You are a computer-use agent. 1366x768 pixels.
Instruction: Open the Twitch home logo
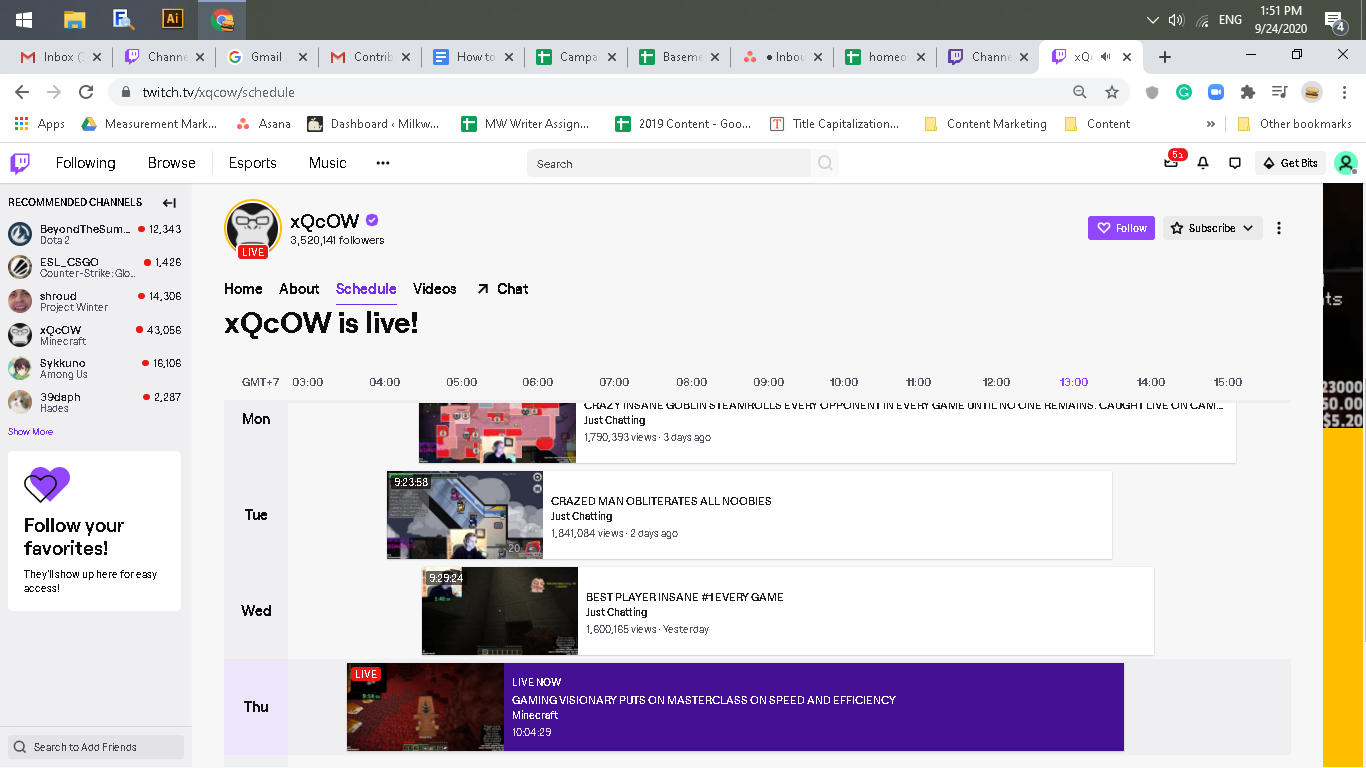(x=20, y=163)
